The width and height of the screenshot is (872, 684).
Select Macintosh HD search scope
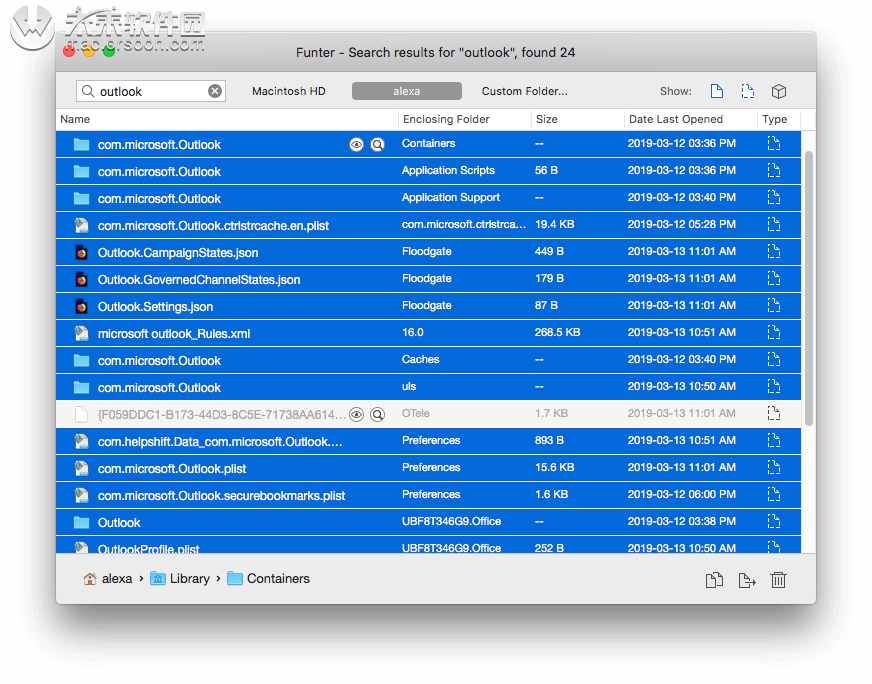(289, 91)
